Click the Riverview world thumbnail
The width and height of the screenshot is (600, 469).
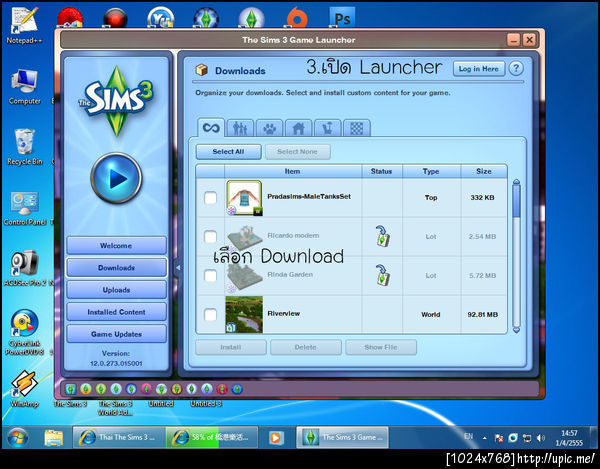(x=245, y=314)
